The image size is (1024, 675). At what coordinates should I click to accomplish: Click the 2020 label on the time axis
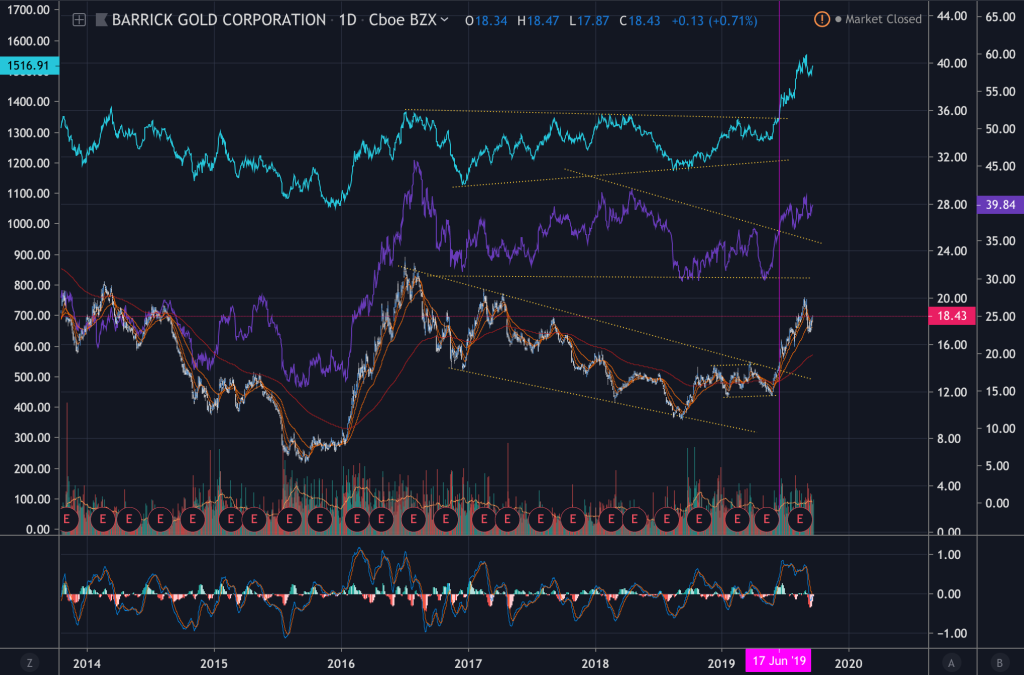[848, 663]
